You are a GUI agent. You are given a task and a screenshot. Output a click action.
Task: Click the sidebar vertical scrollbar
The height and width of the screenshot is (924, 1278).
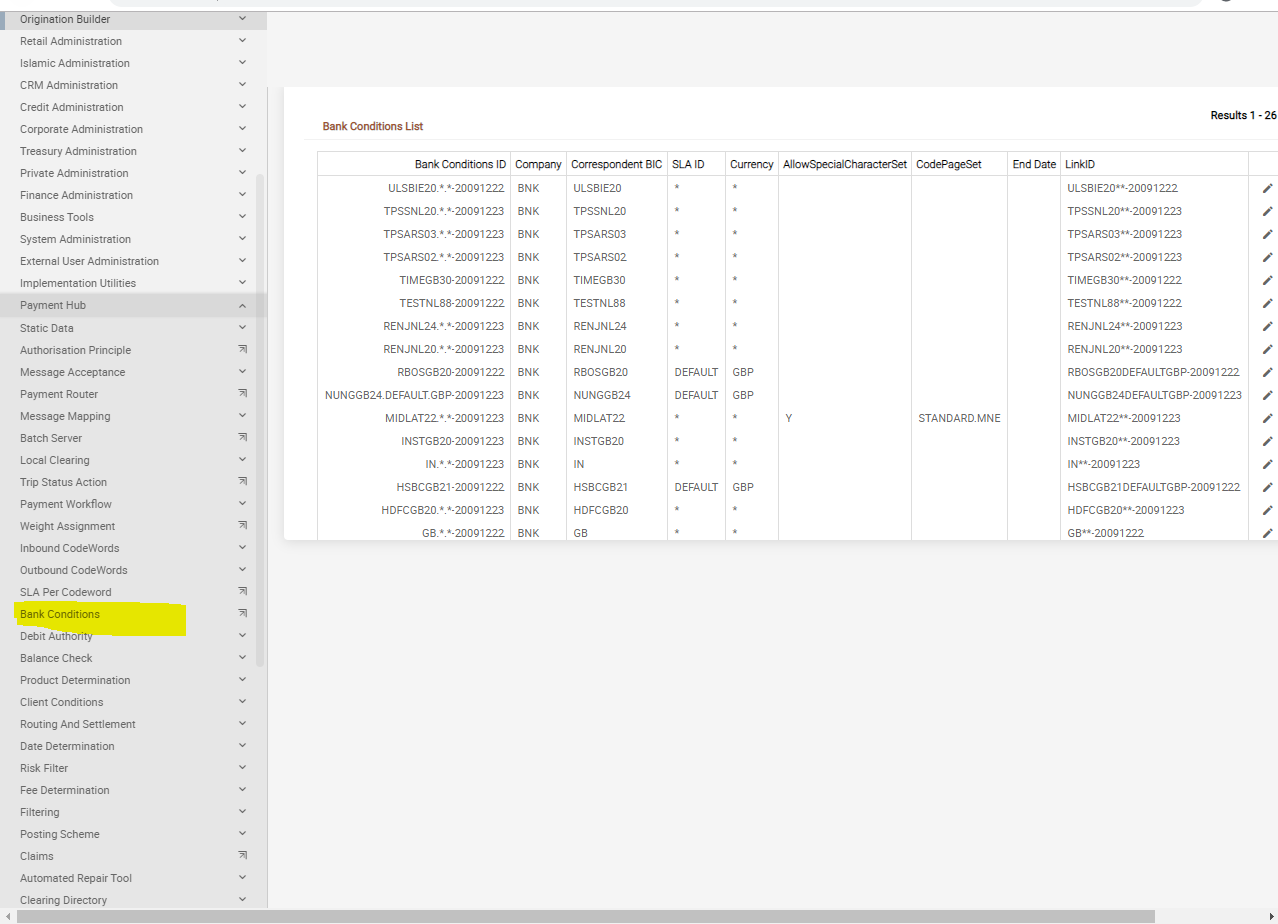pos(261,420)
